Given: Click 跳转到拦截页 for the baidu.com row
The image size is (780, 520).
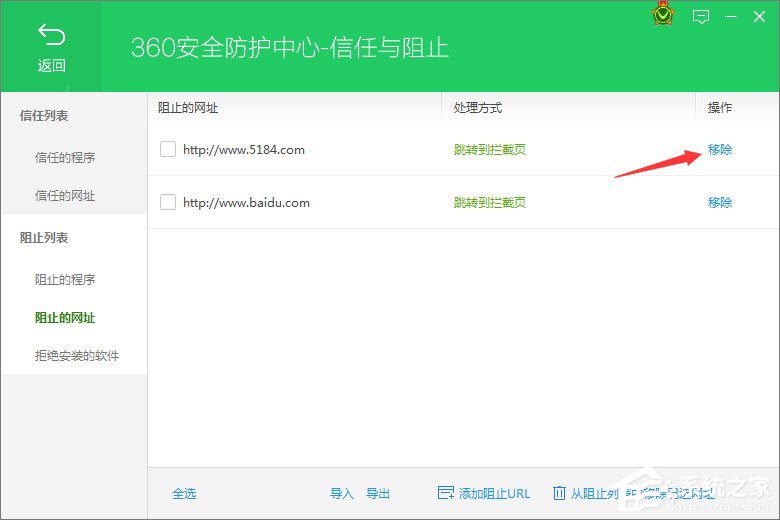Looking at the screenshot, I should click(x=490, y=202).
